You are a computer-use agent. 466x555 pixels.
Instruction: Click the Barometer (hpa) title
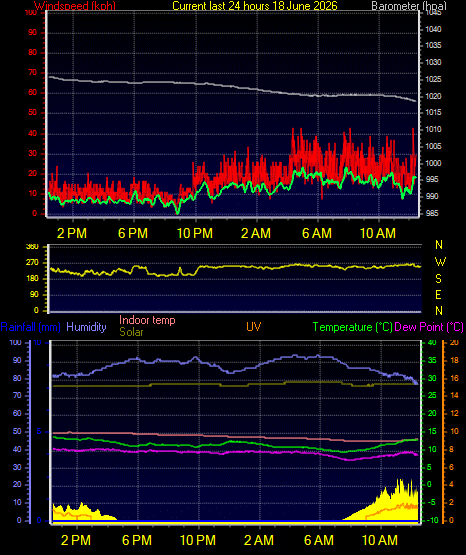[x=409, y=6]
